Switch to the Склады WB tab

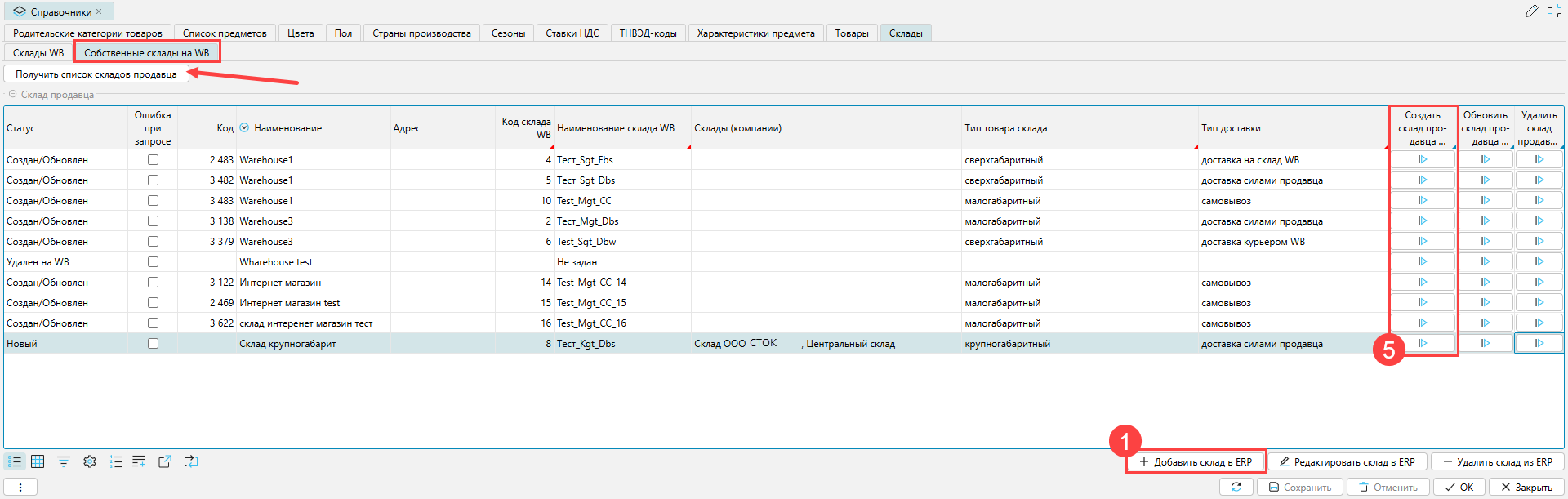tap(38, 53)
